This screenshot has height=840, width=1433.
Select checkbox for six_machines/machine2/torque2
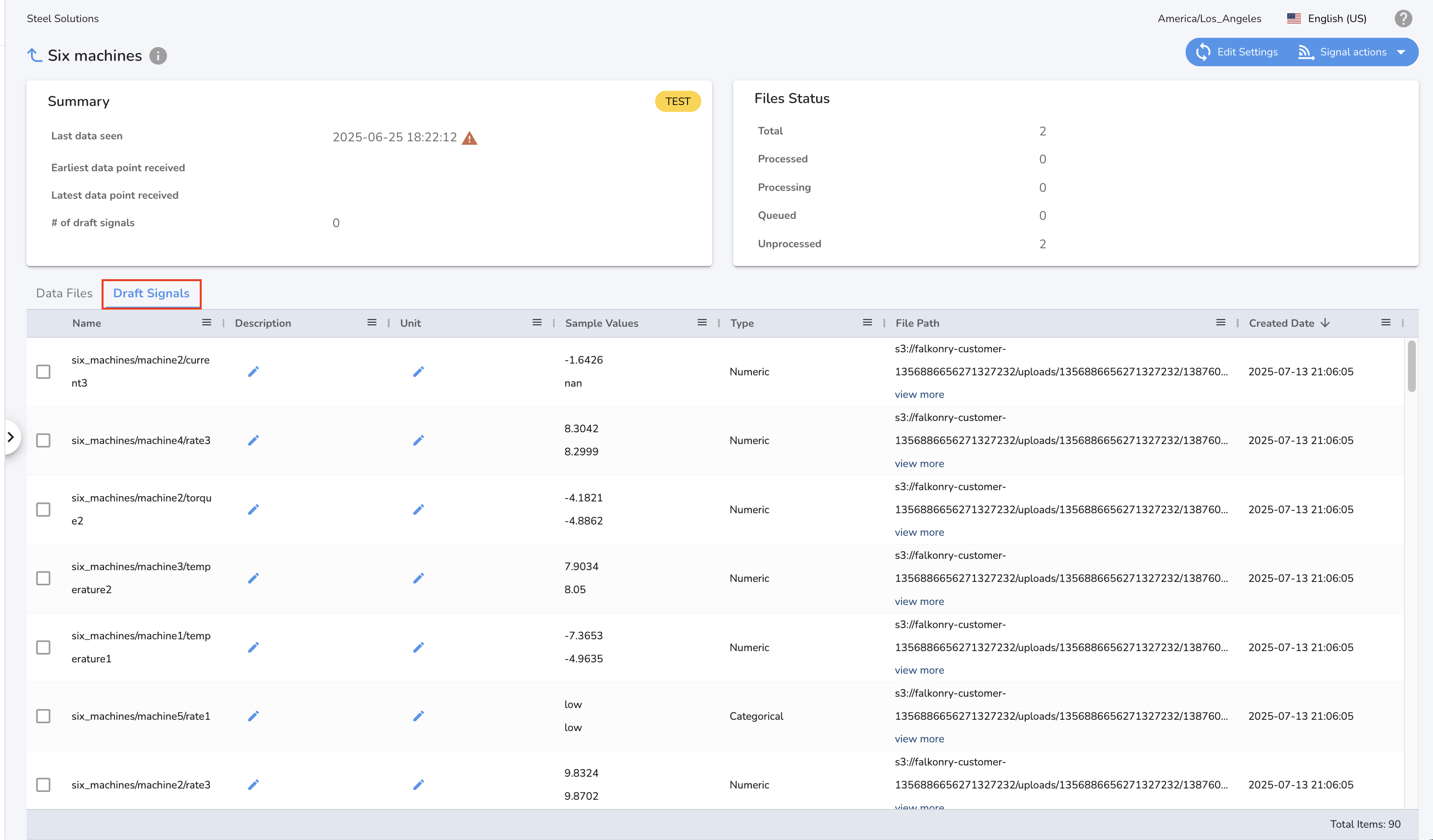43,509
